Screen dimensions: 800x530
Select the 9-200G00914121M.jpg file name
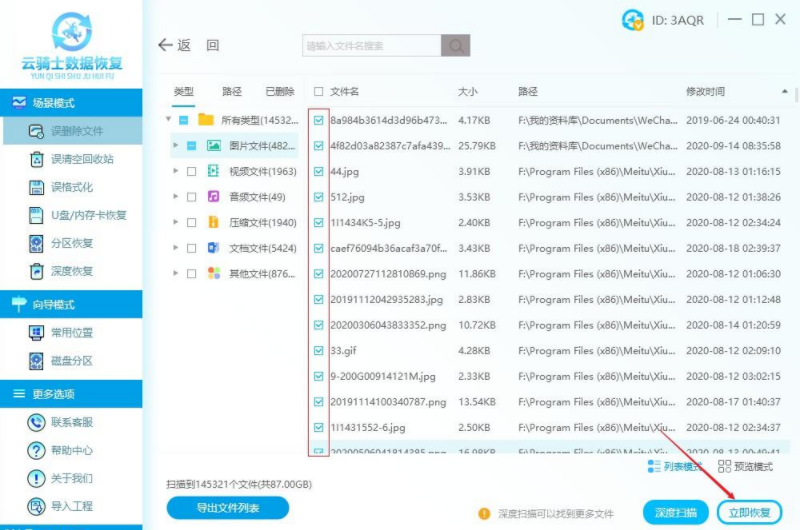click(383, 376)
